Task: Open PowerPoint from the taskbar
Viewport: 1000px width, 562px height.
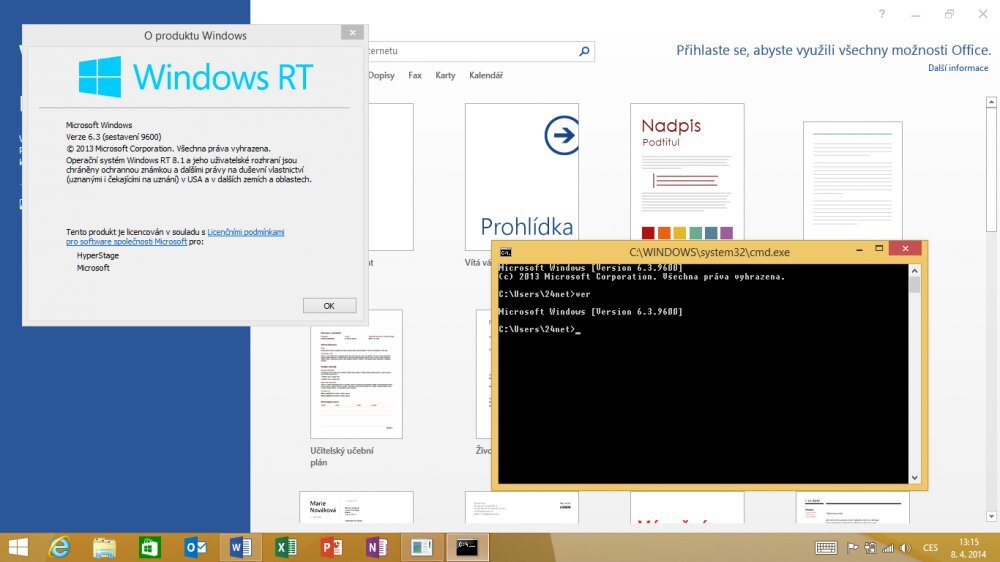Action: click(332, 547)
